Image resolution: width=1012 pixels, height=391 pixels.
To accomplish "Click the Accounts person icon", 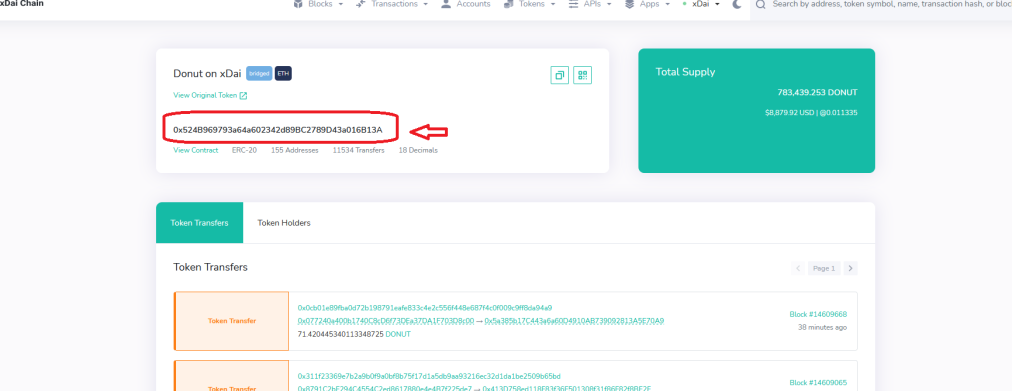I will pyautogui.click(x=446, y=4).
